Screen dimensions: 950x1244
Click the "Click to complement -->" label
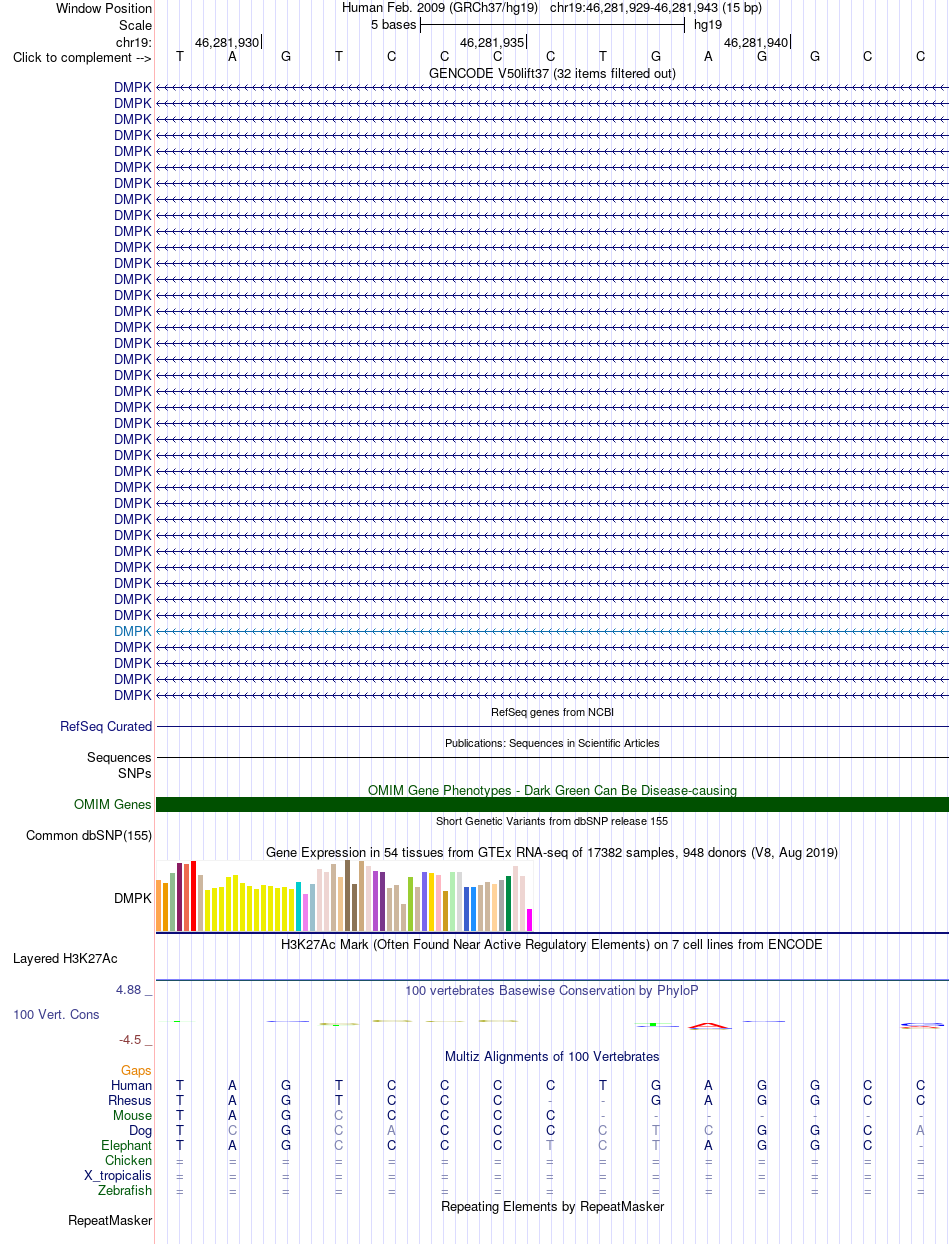(x=82, y=57)
